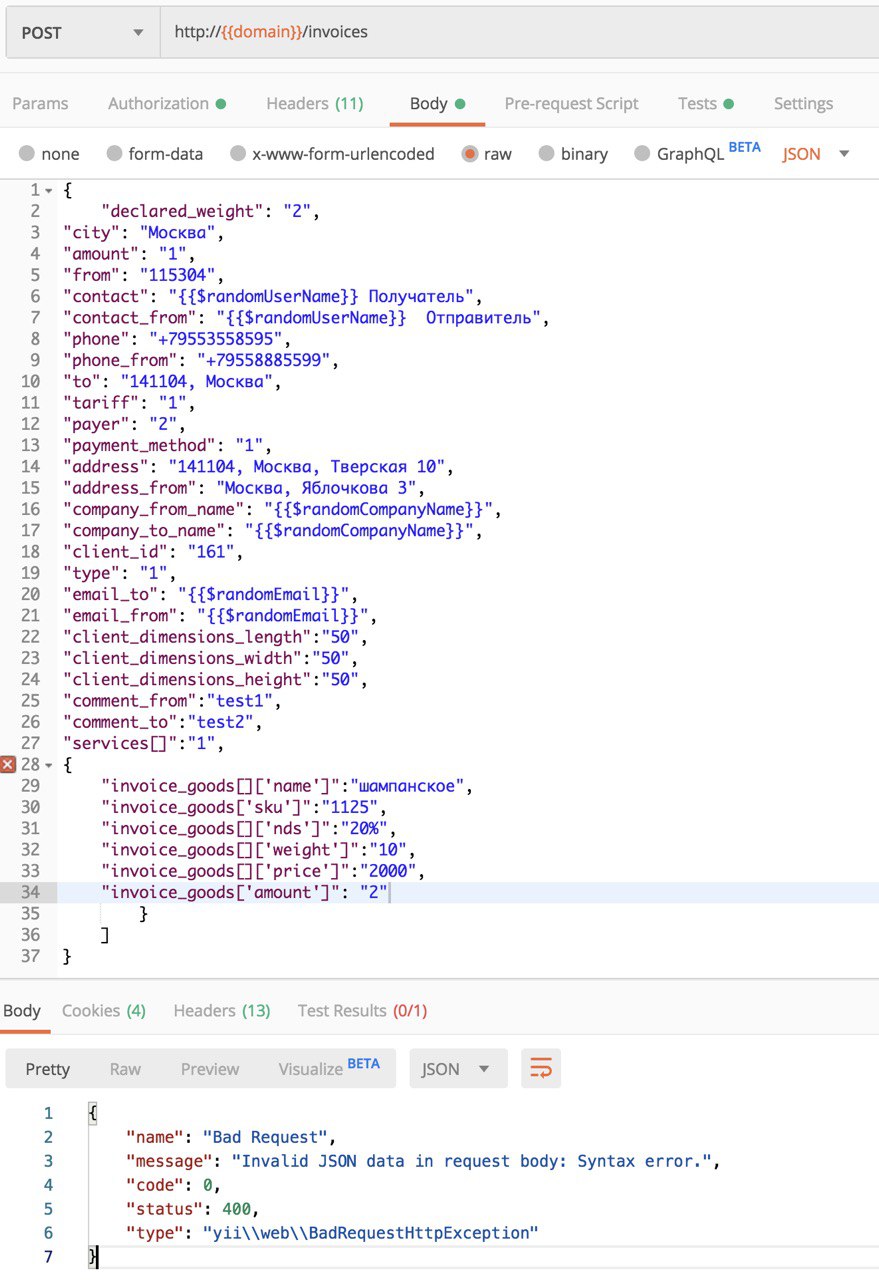Click the declared_weight line in editor

coord(208,211)
